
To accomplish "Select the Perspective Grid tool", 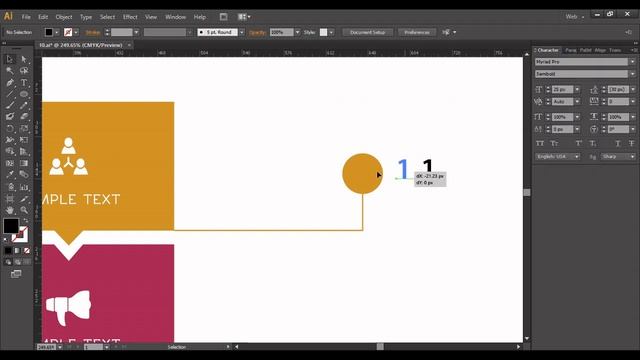I will click(24, 151).
